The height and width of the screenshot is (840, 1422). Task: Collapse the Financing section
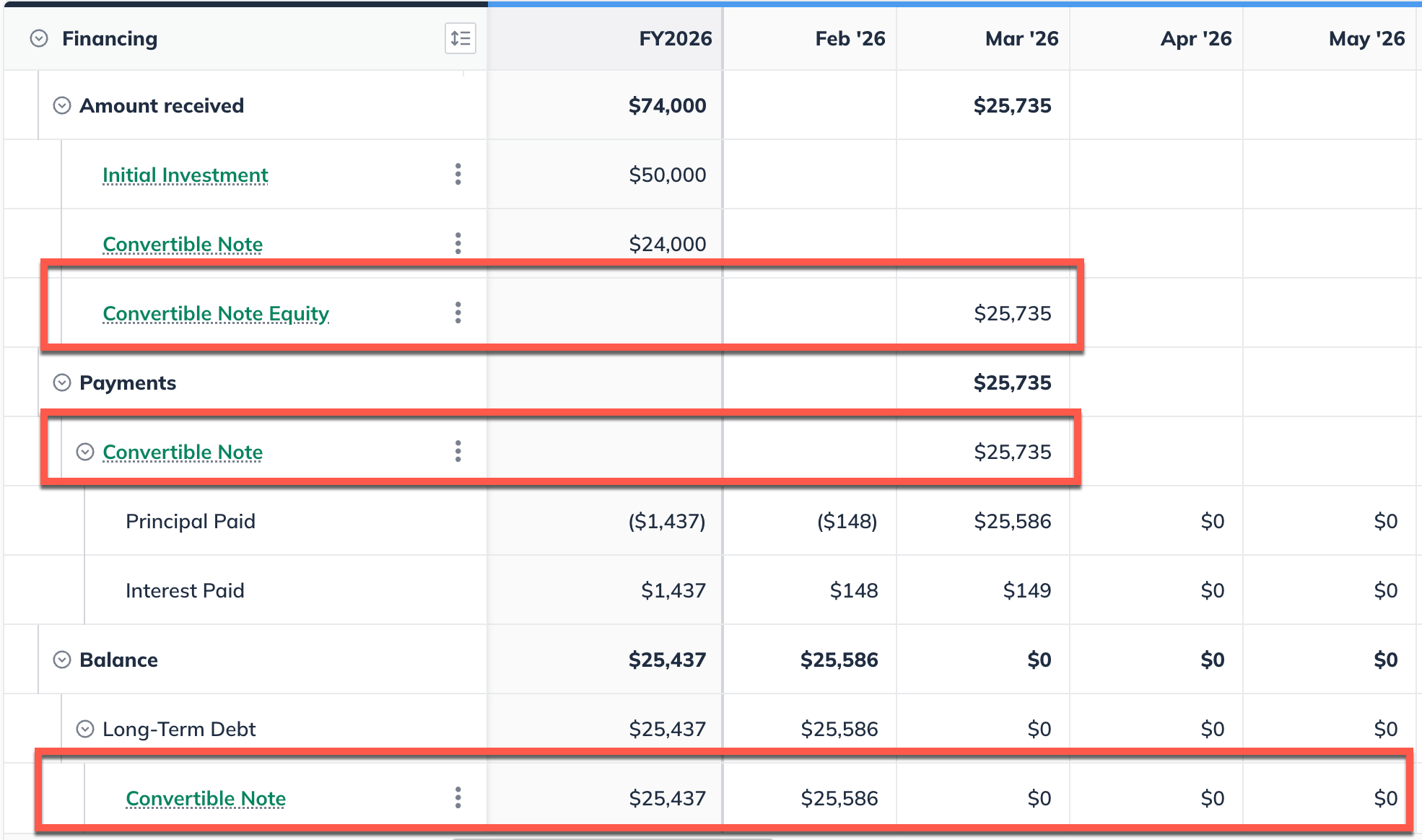pos(39,38)
